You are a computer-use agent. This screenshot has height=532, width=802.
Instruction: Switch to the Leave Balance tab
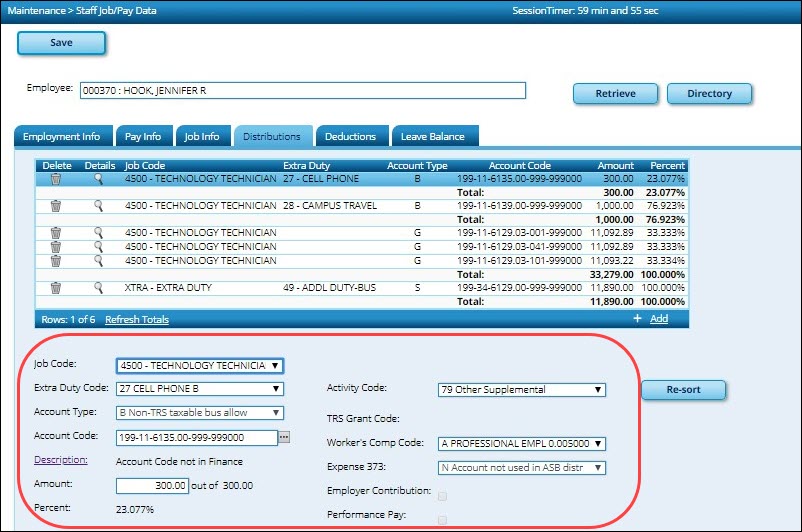[x=433, y=137]
